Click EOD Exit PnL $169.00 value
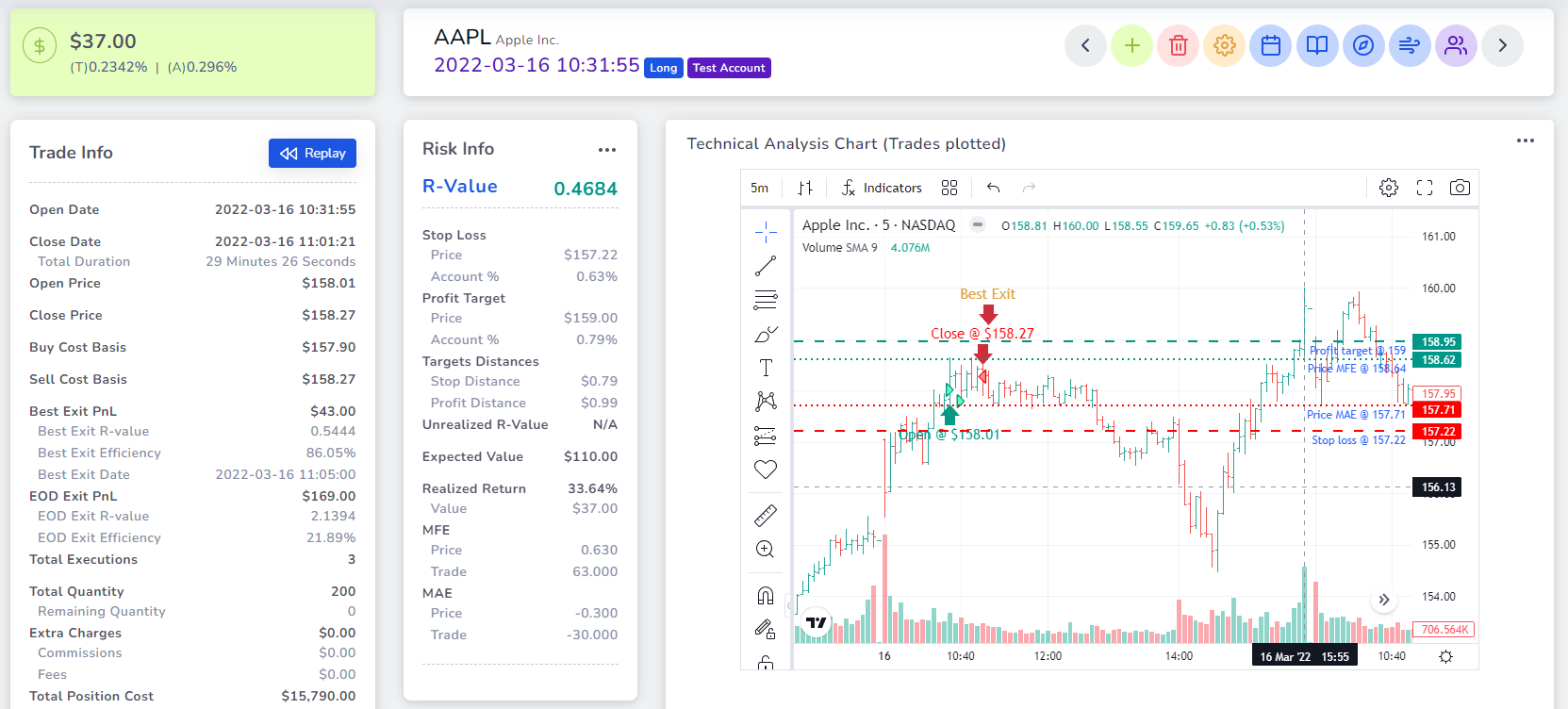Image resolution: width=1568 pixels, height=709 pixels. (x=328, y=496)
